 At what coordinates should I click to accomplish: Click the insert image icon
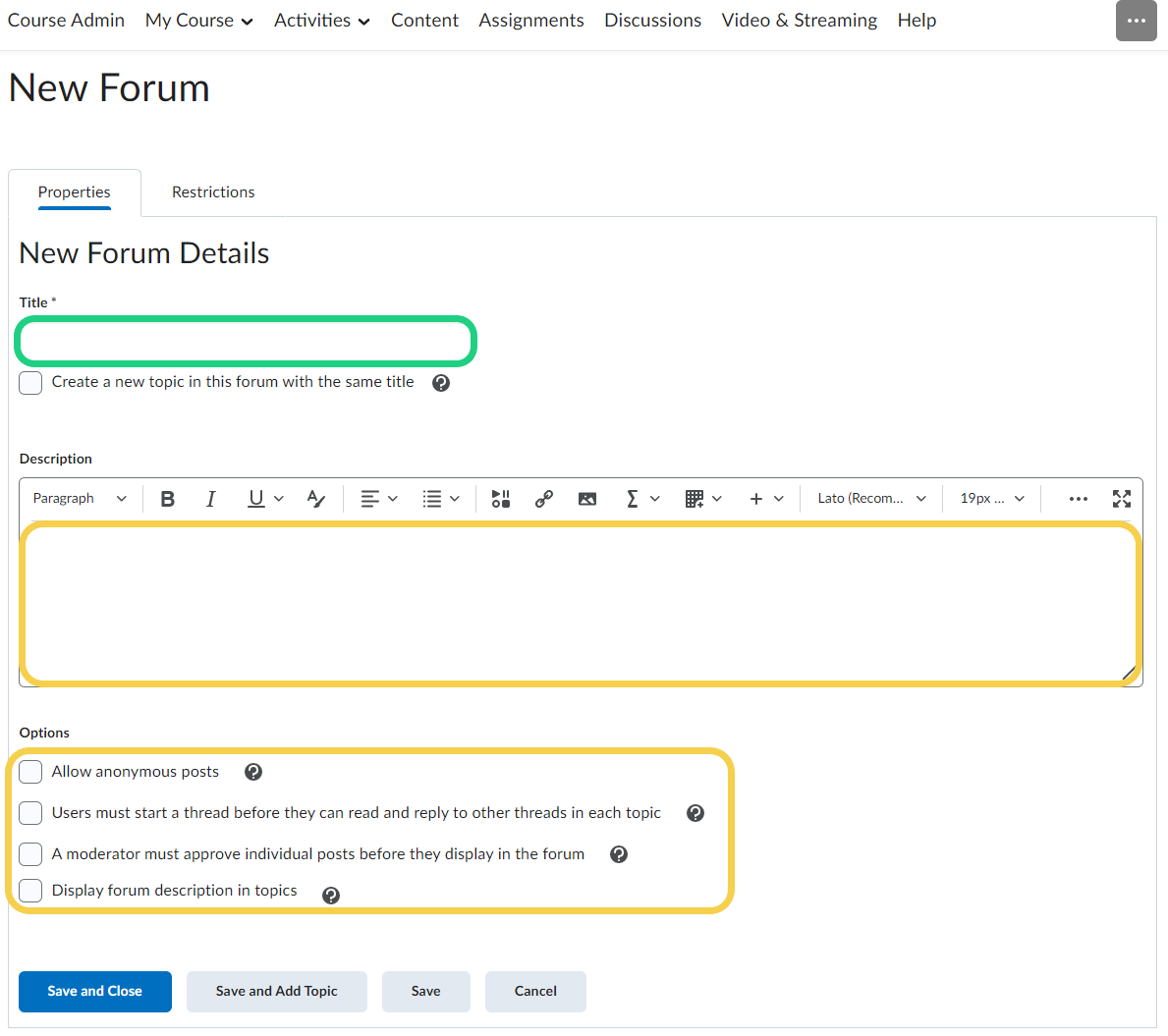(x=587, y=499)
